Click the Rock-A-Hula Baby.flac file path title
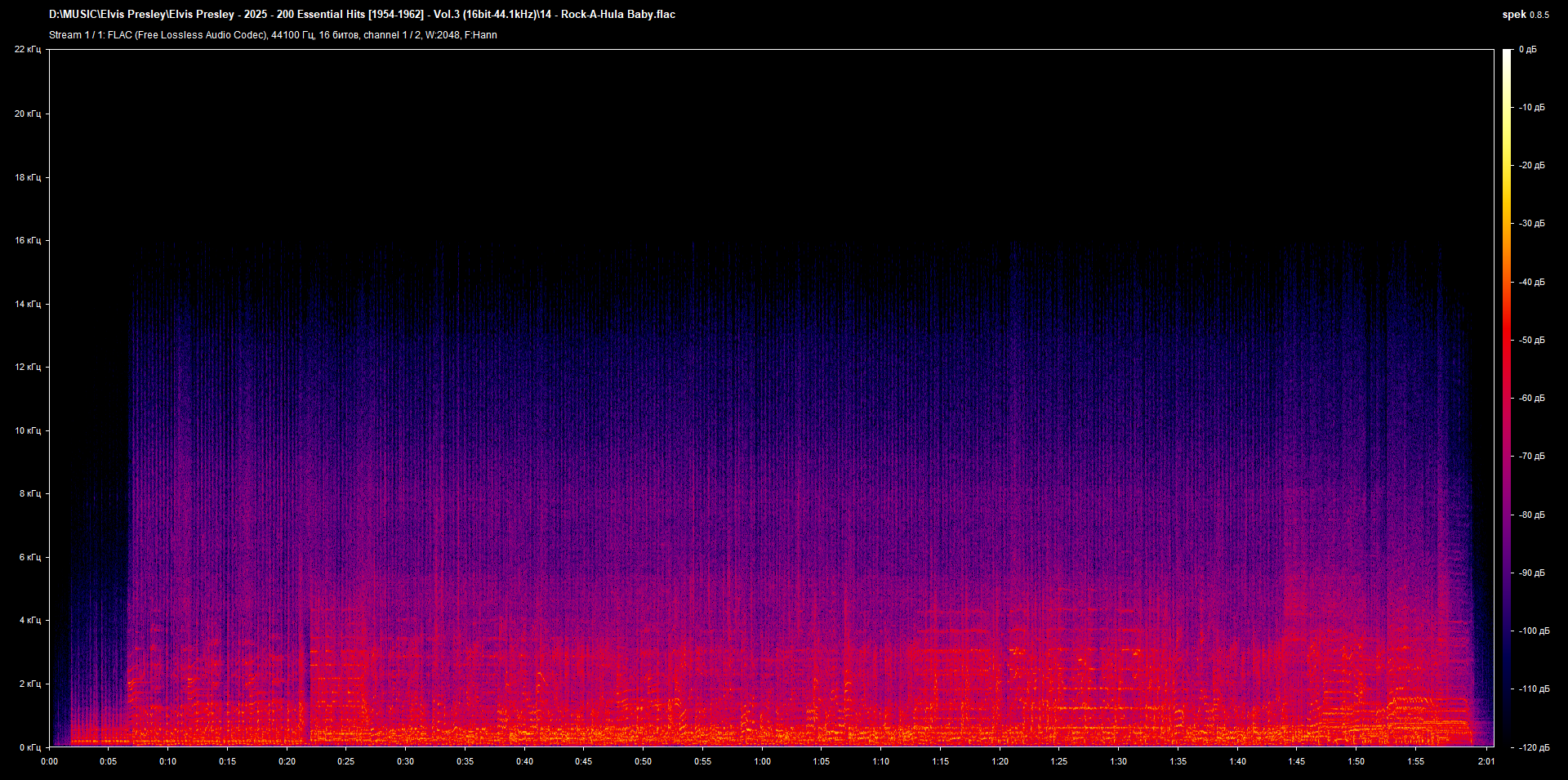The height and width of the screenshot is (780, 1568). 362,15
